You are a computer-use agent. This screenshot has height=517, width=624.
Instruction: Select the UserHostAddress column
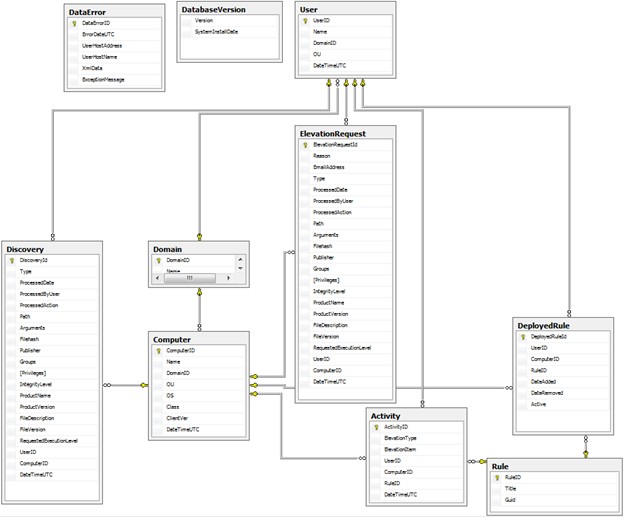coord(115,46)
